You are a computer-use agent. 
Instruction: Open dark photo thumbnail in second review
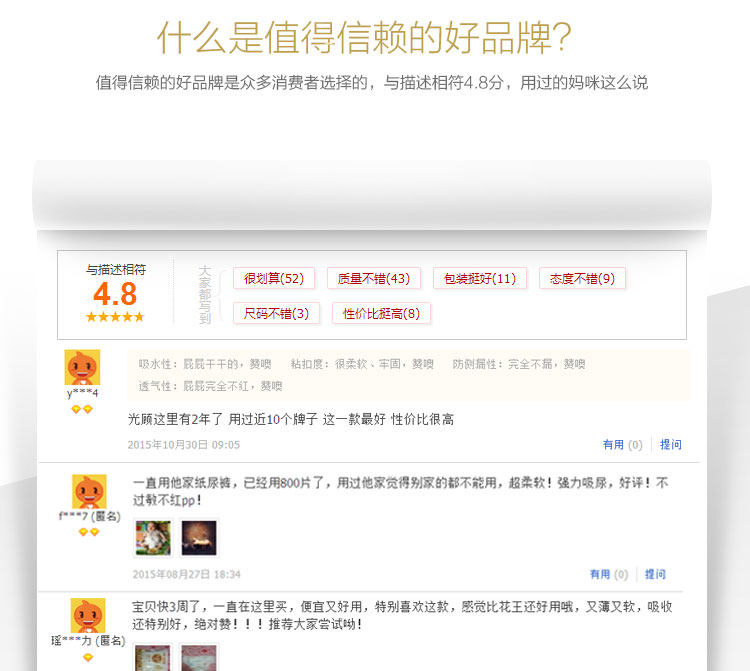[x=199, y=538]
